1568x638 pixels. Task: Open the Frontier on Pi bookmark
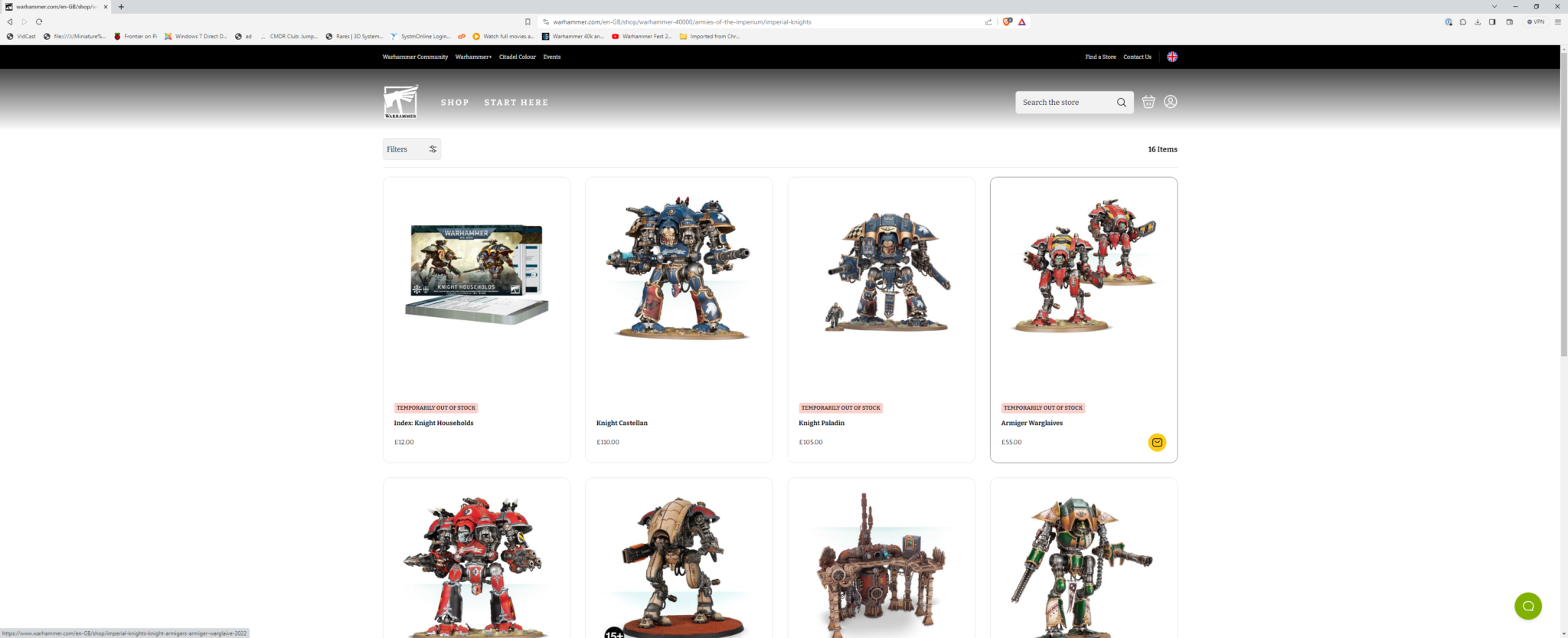(135, 36)
